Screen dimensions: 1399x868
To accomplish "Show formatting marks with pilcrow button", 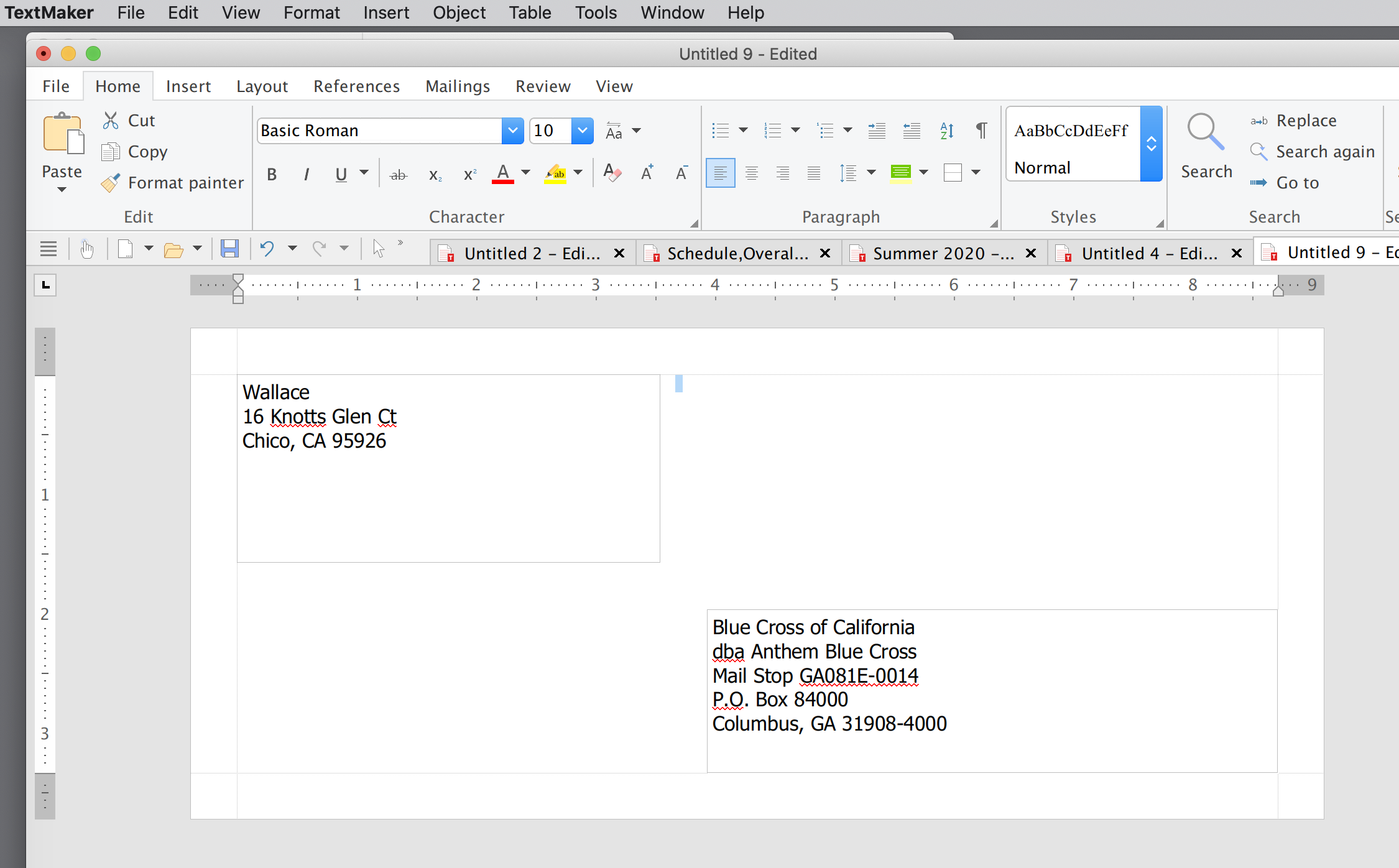I will click(x=981, y=131).
